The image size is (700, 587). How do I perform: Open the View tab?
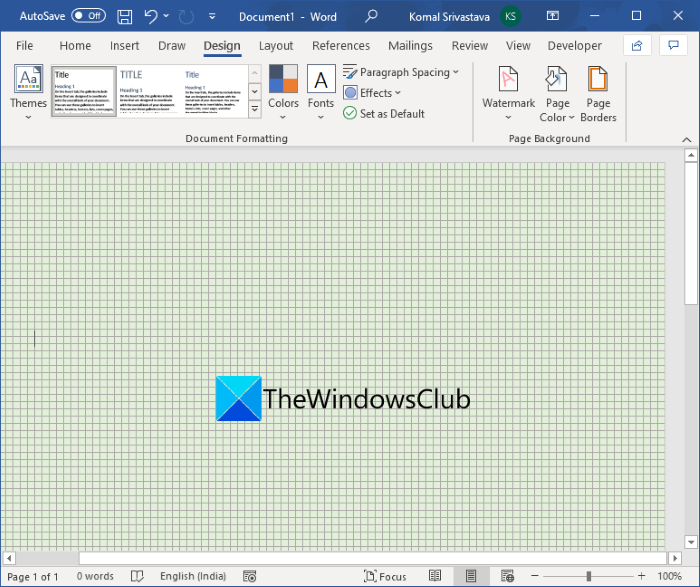point(518,46)
